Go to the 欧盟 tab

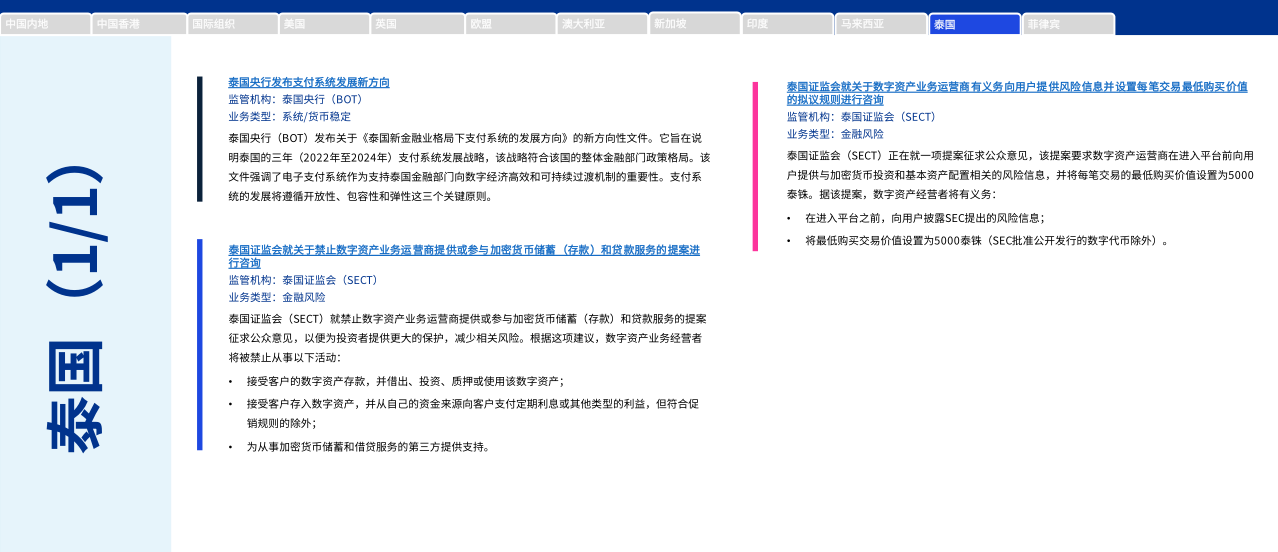pyautogui.click(x=510, y=24)
